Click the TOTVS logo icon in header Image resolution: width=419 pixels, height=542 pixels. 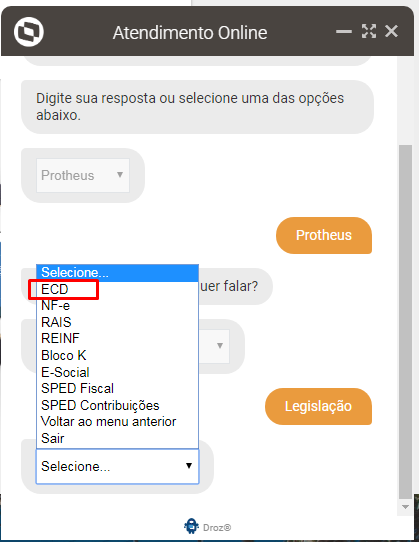tap(29, 32)
